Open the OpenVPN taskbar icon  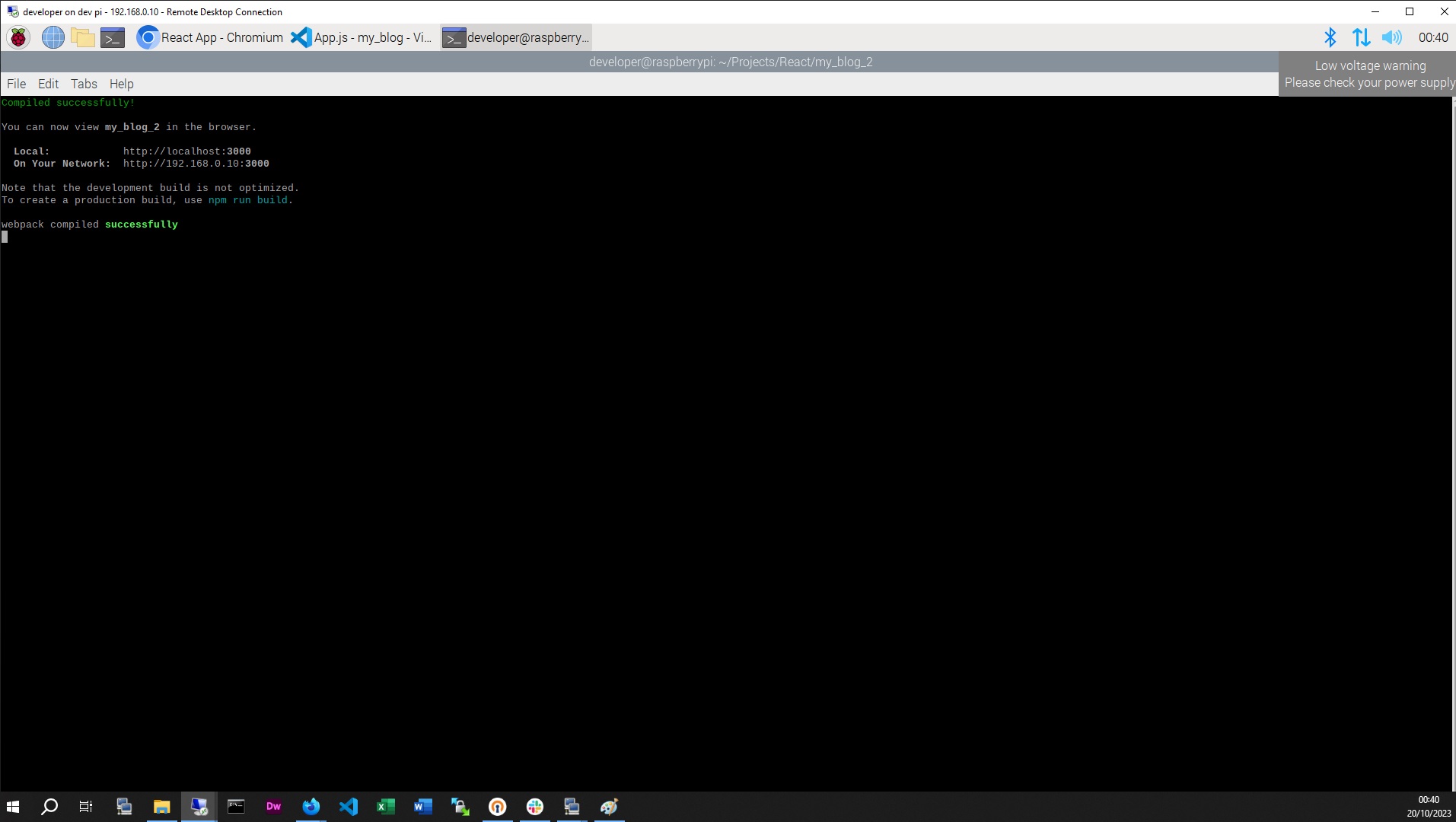497,807
